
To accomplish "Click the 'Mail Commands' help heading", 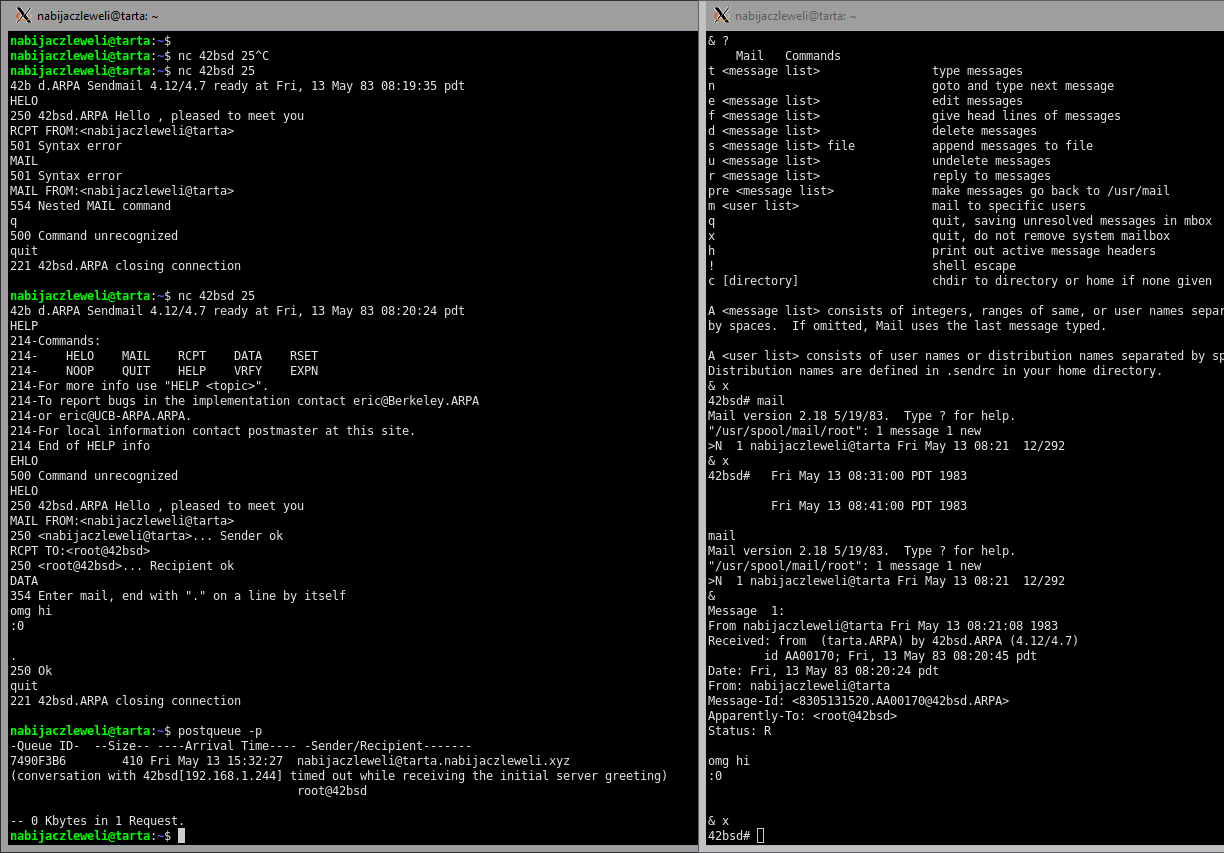I will point(788,56).
